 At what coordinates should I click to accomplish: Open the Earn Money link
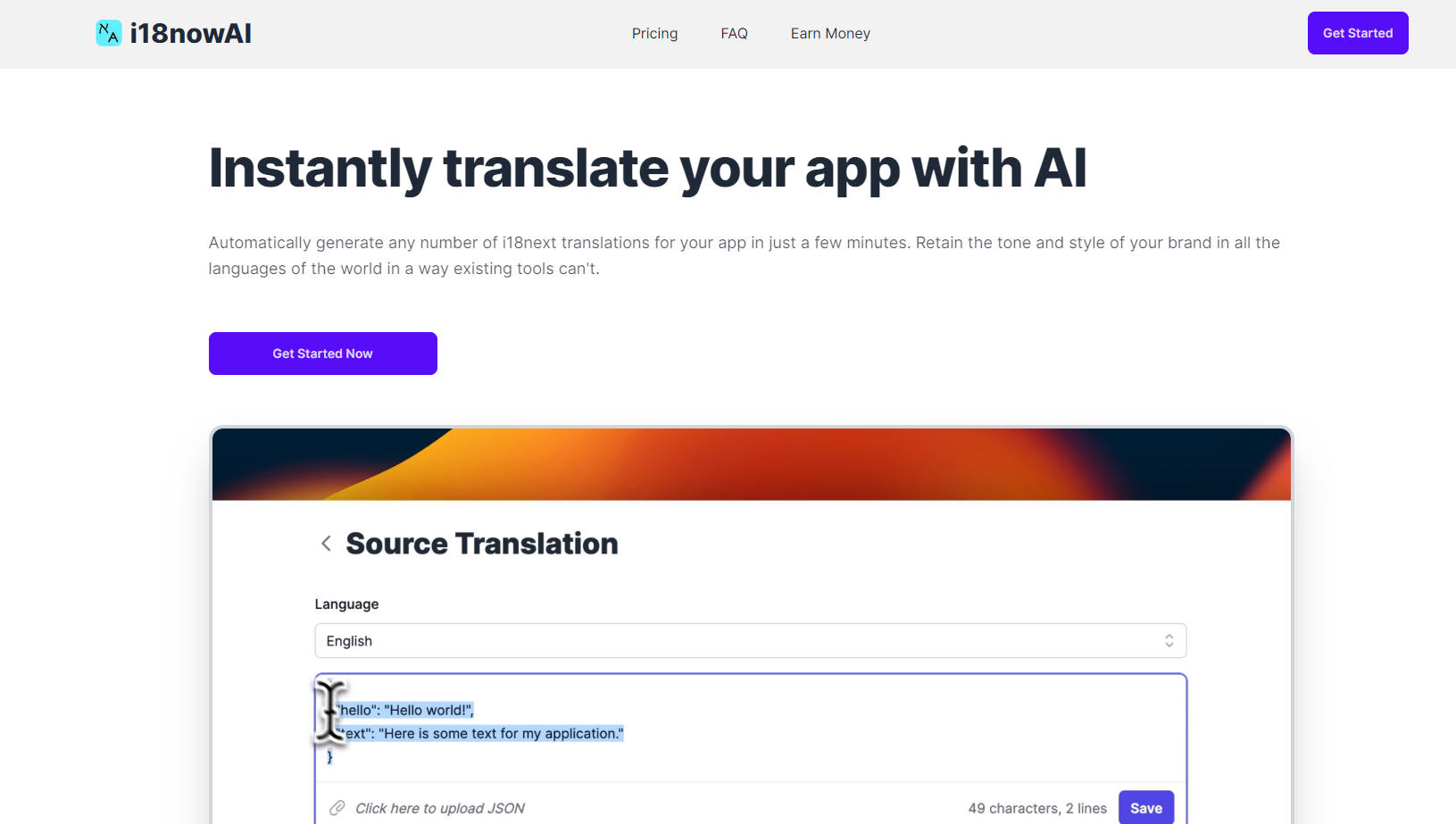pos(830,33)
